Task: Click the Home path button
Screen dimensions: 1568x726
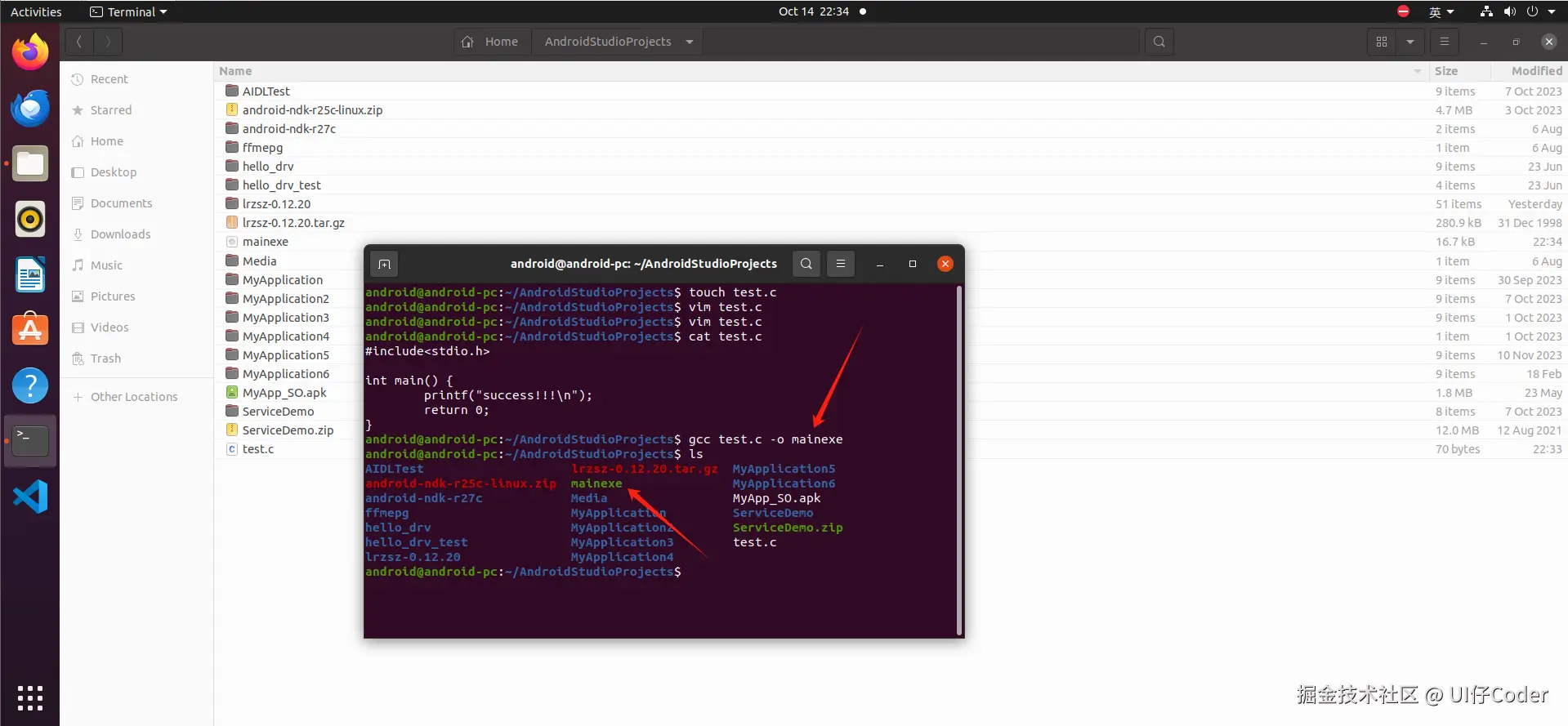Action: pyautogui.click(x=492, y=42)
